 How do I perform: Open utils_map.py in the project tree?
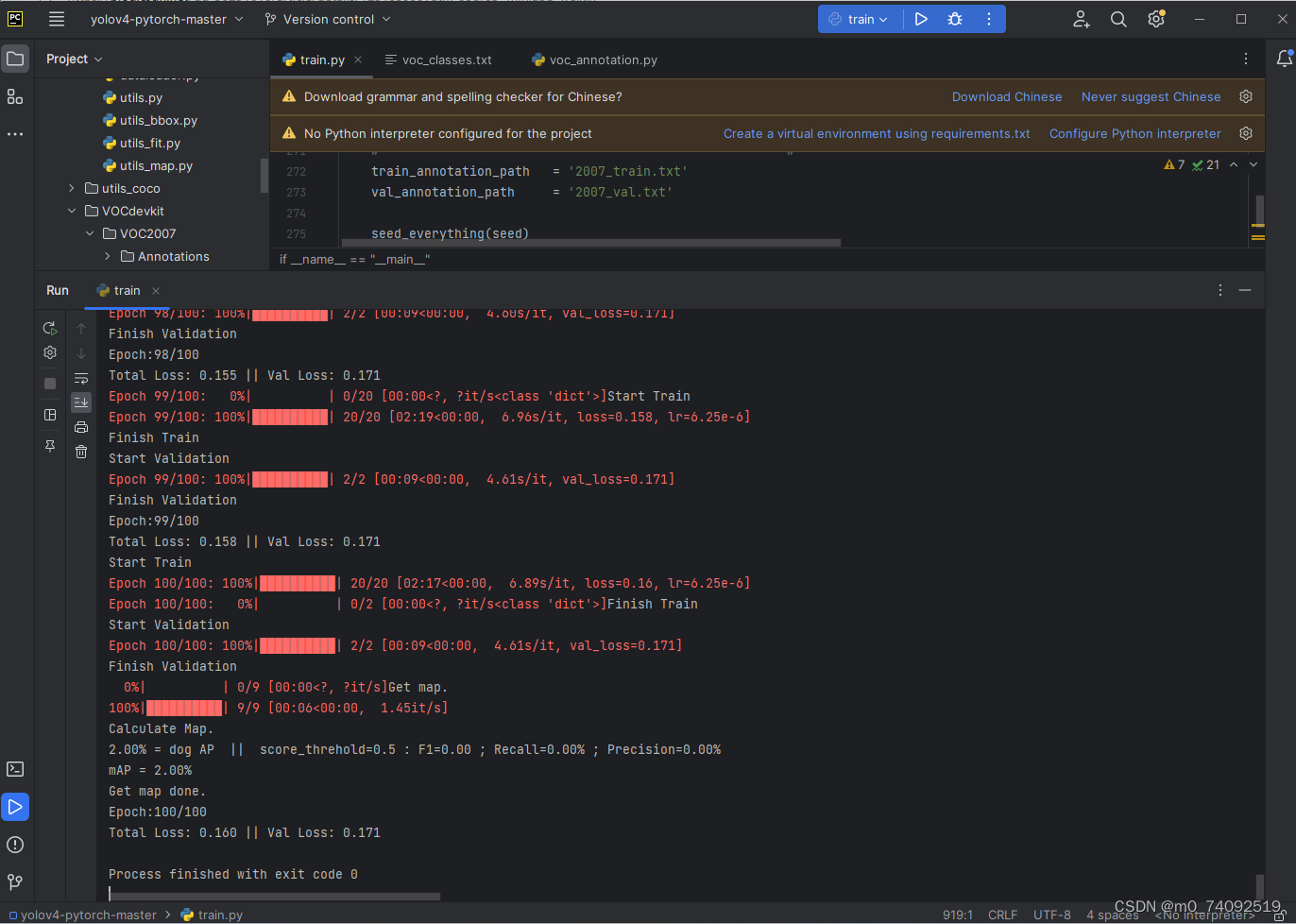(146, 165)
